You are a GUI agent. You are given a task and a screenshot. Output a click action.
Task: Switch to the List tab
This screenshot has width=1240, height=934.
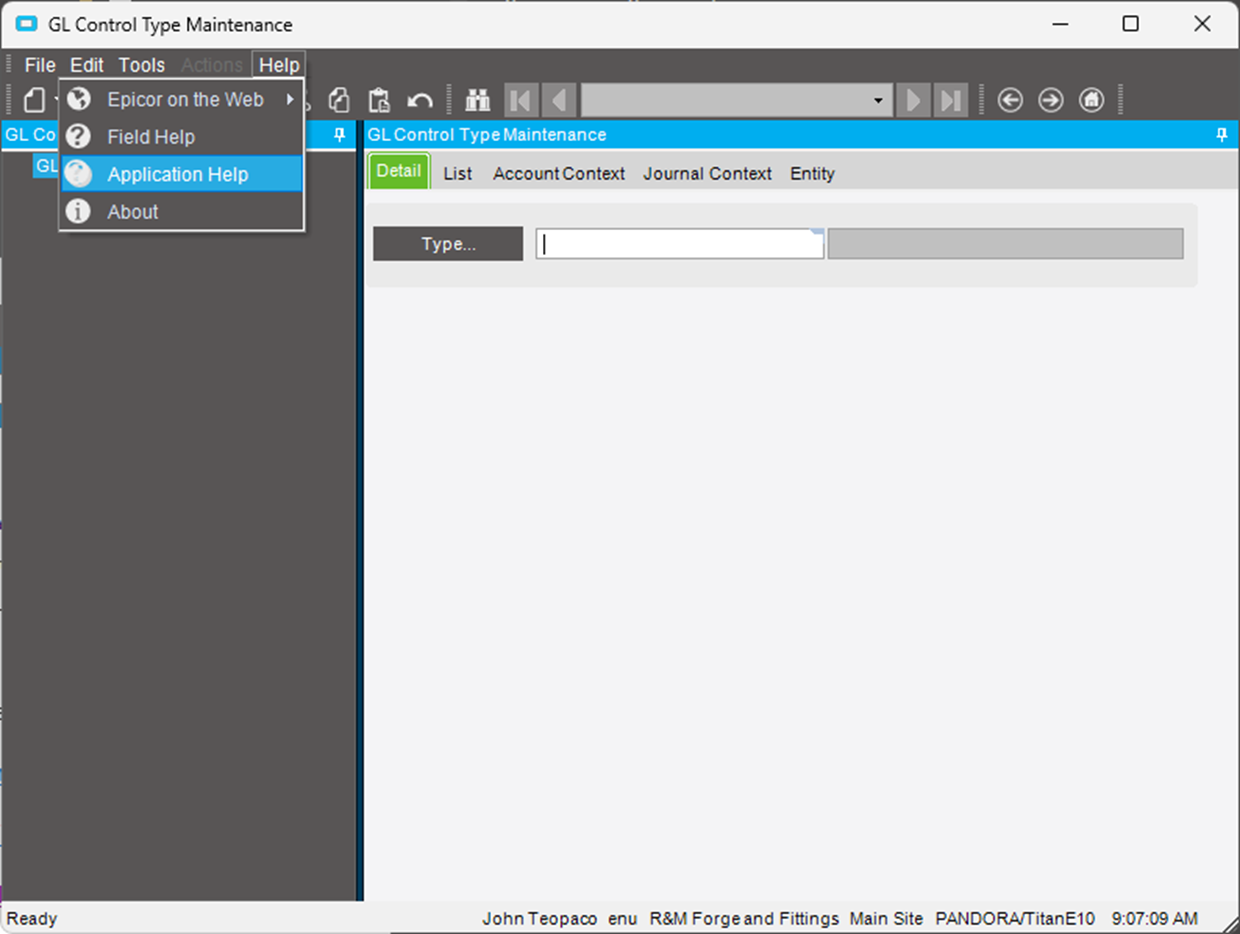point(458,174)
